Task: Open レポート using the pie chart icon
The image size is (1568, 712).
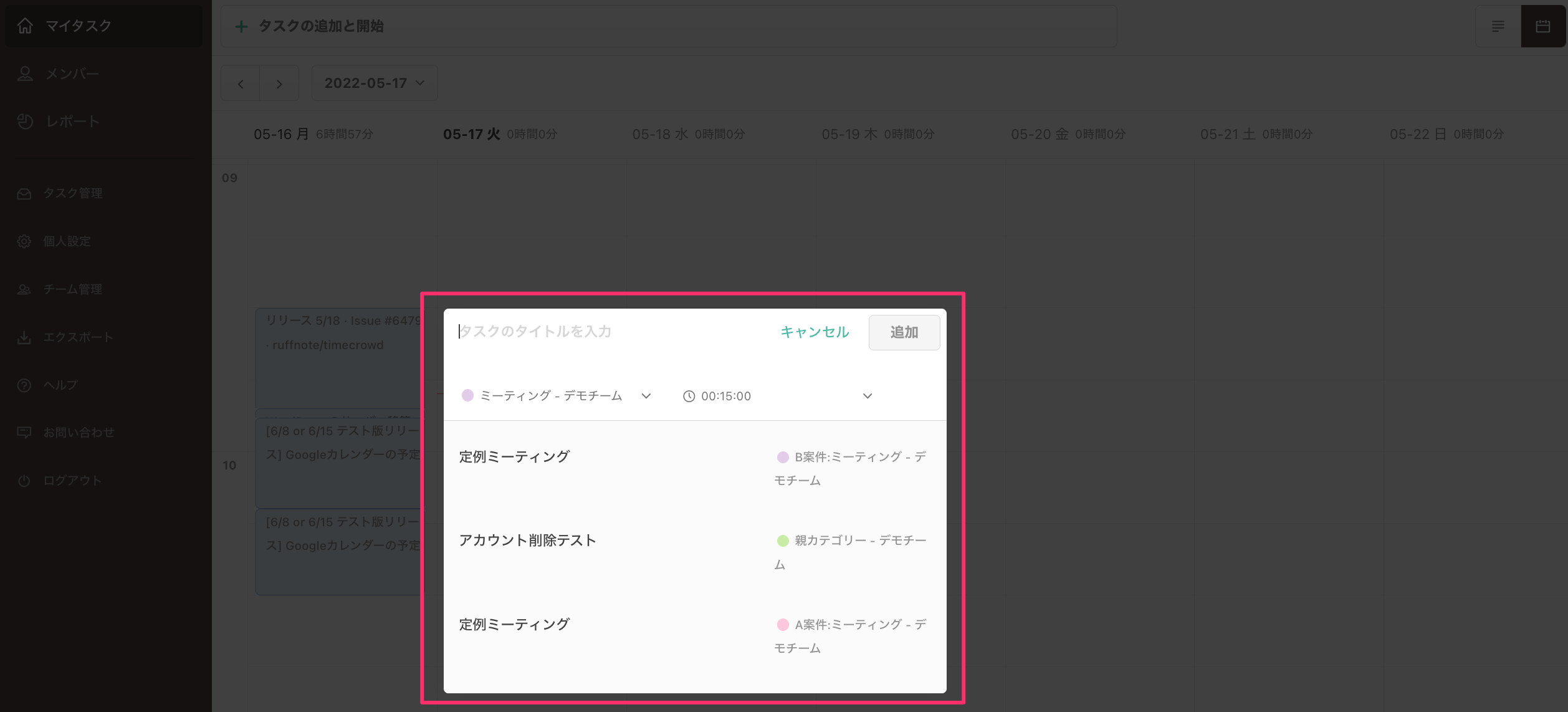Action: tap(25, 121)
